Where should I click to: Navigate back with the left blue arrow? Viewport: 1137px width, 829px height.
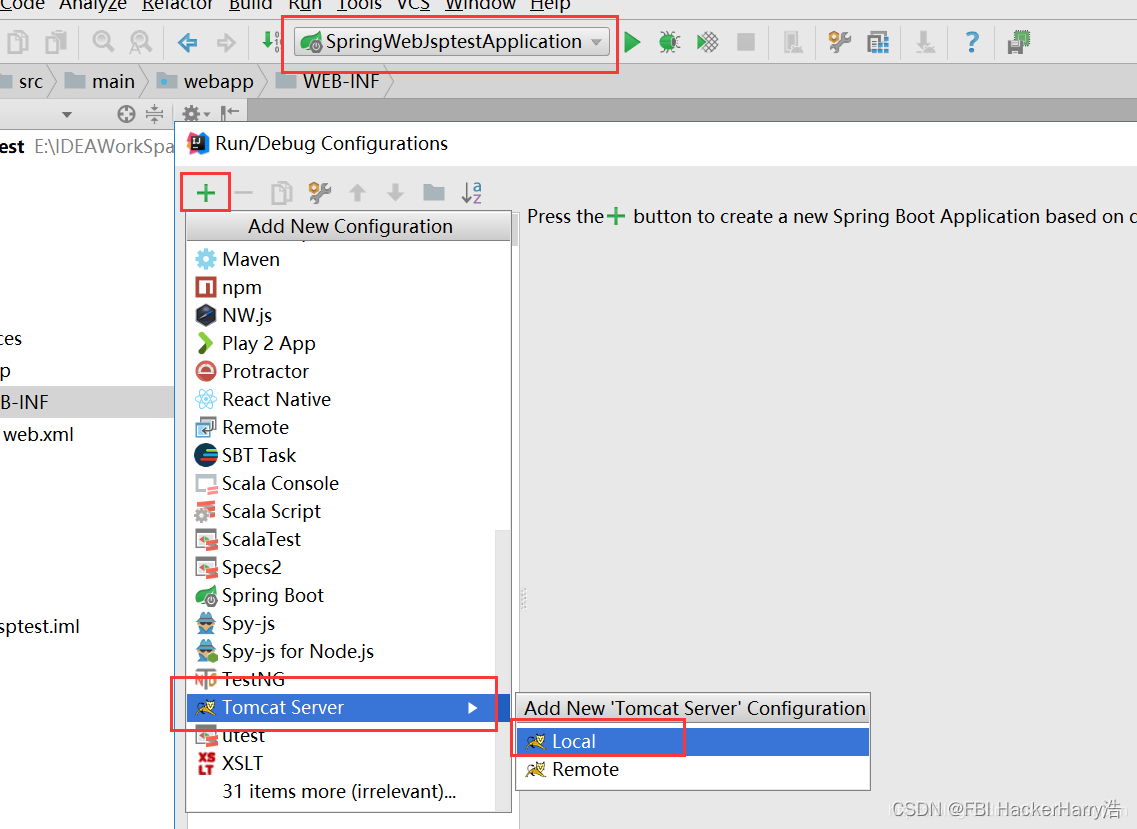pyautogui.click(x=188, y=43)
